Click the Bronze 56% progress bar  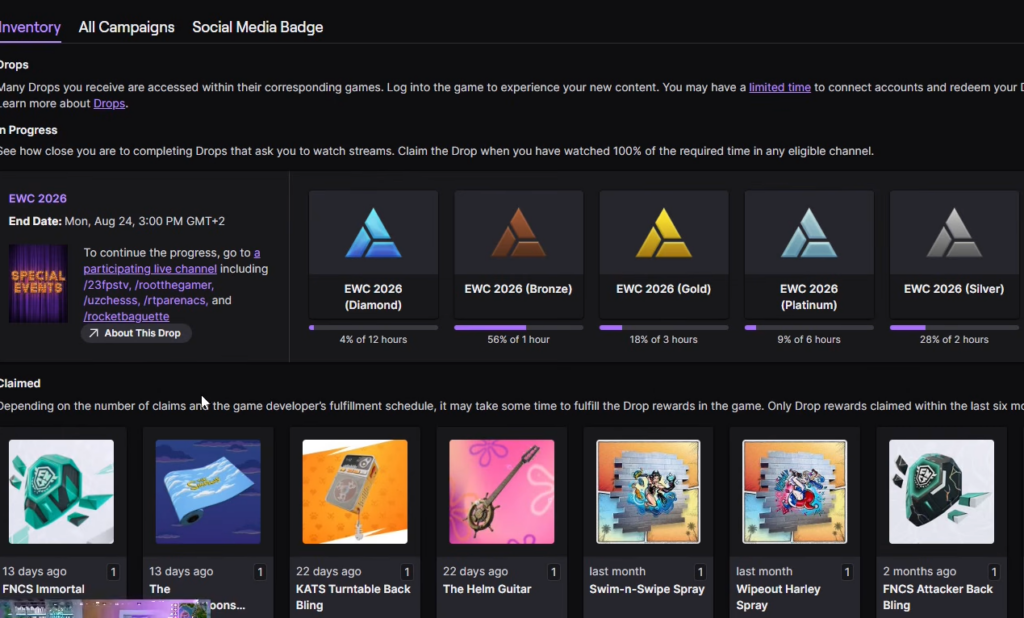click(519, 327)
